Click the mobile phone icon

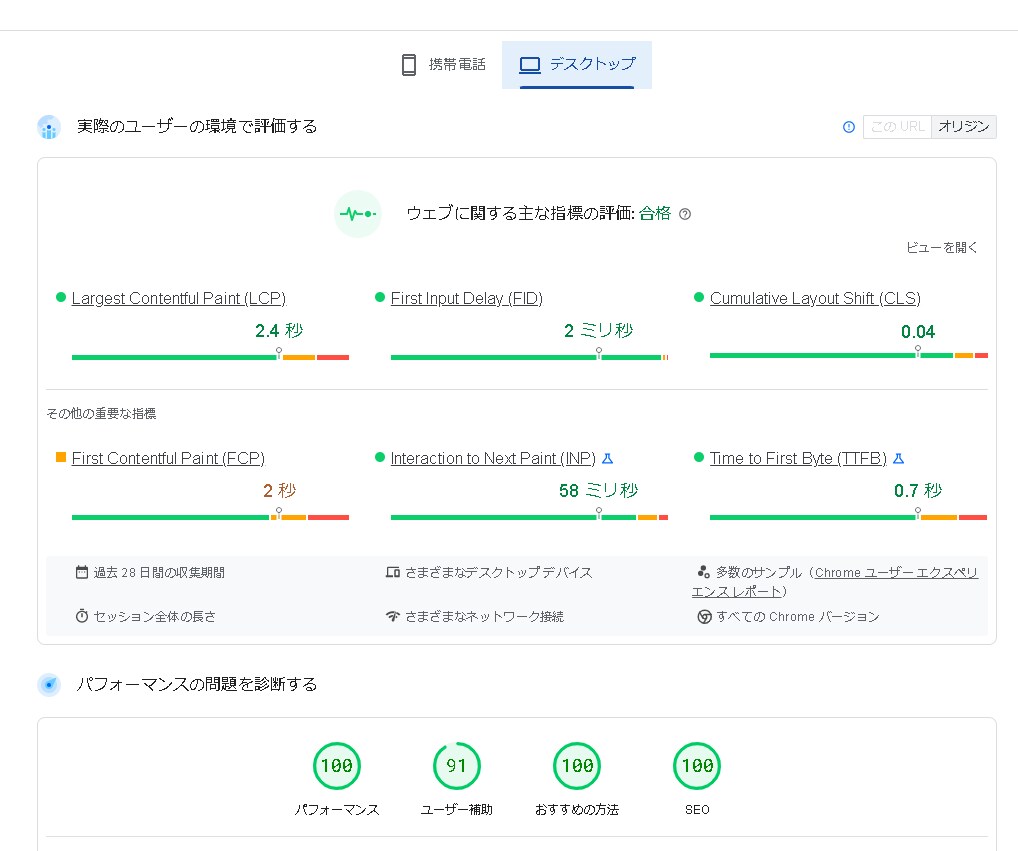click(409, 65)
